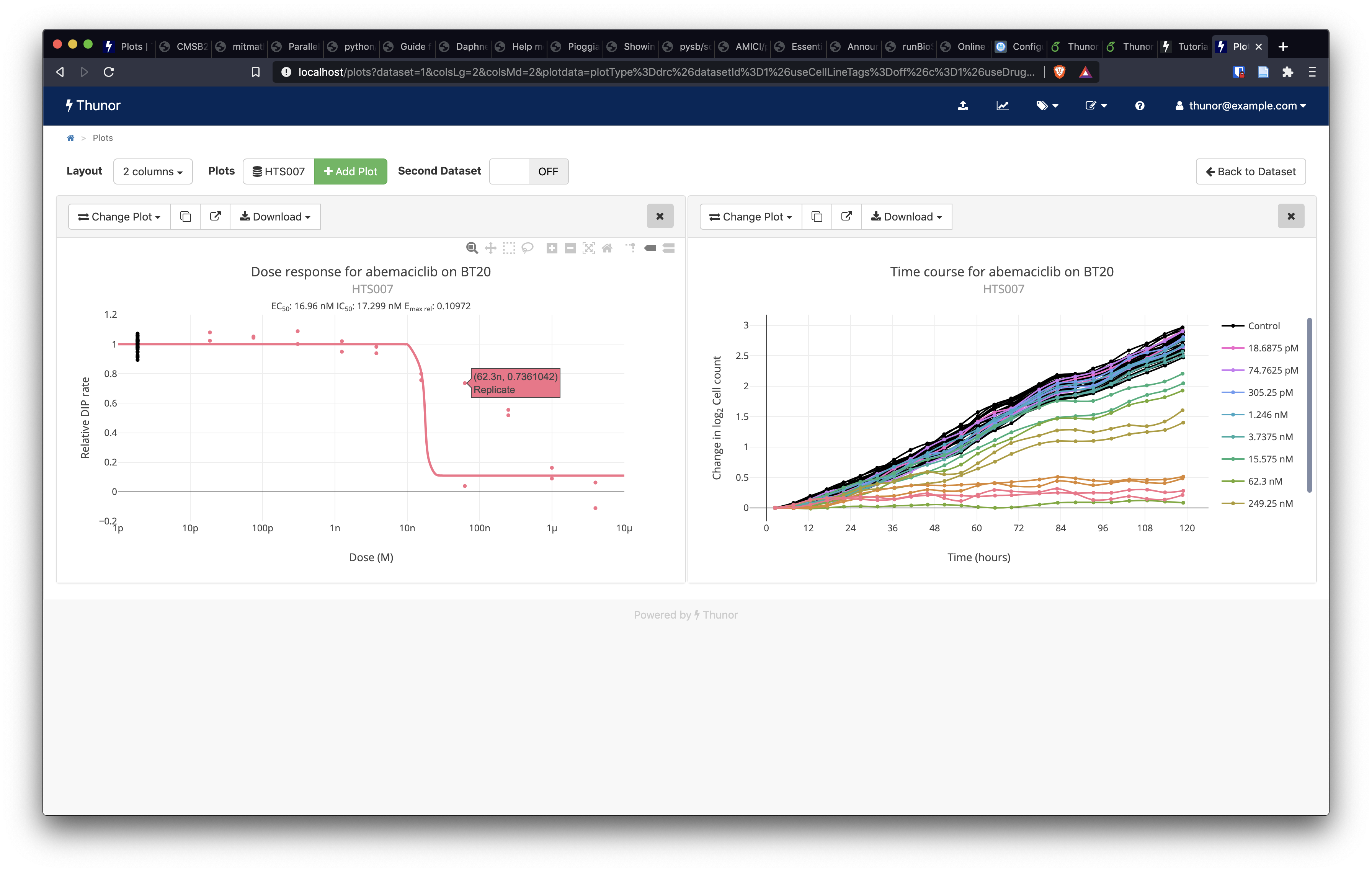Click the external link icon on right plot
This screenshot has width=1372, height=872.
846,216
